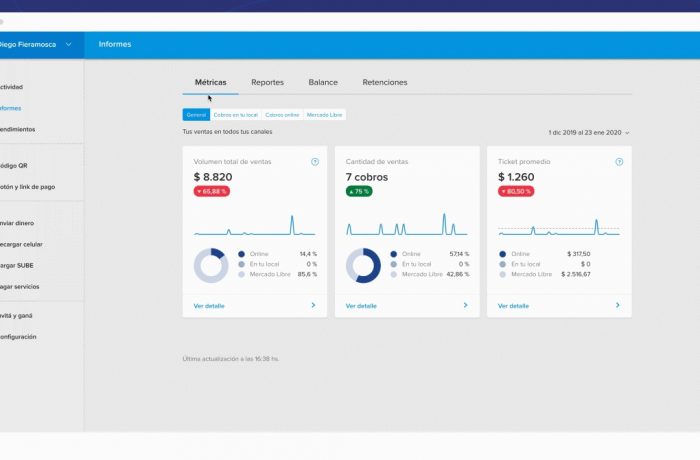Click arrow icon in Cantidad de ventas row
The image size is (700, 460).
click(x=466, y=305)
